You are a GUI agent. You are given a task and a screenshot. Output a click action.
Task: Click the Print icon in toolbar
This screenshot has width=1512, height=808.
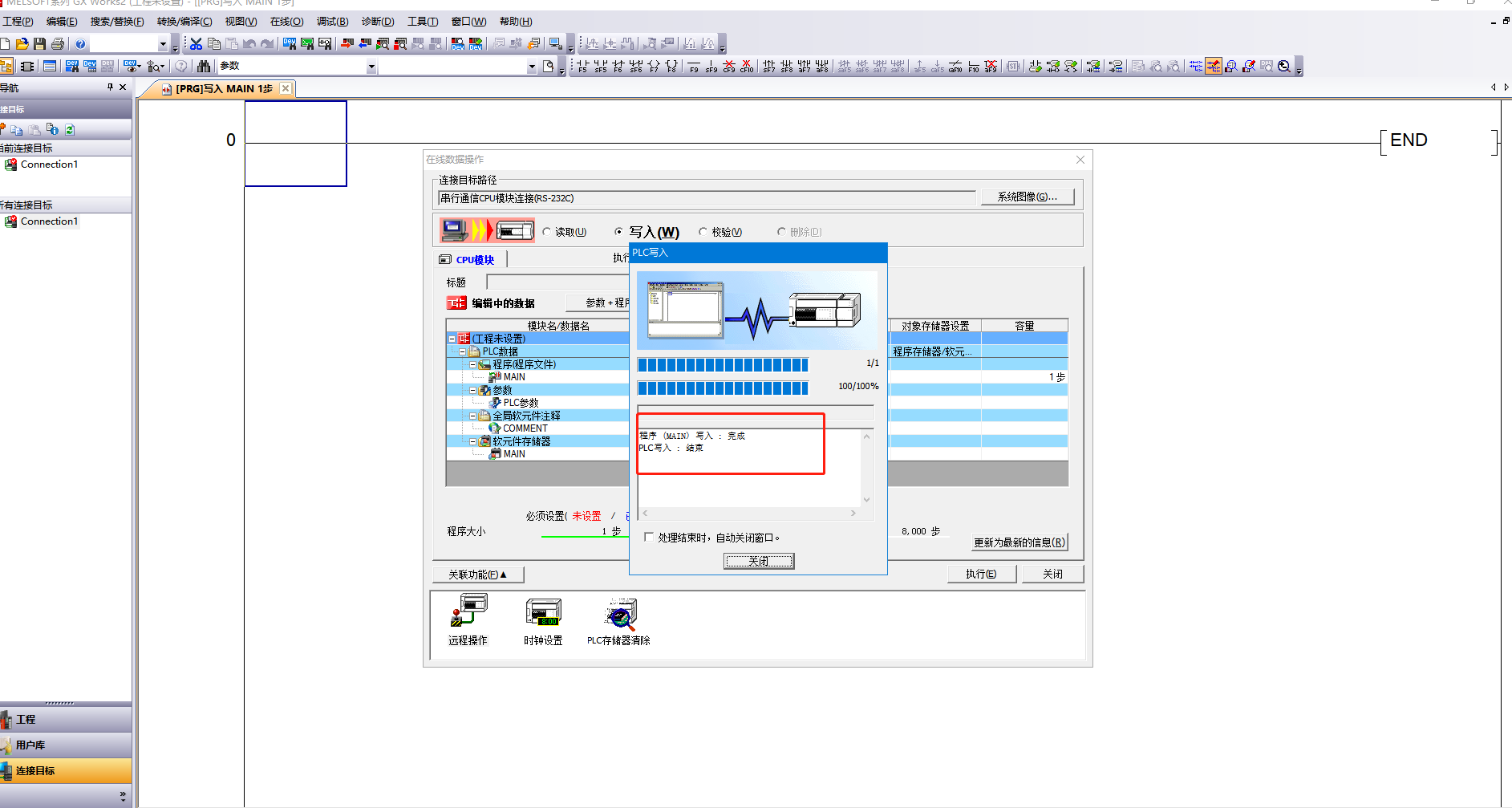57,43
